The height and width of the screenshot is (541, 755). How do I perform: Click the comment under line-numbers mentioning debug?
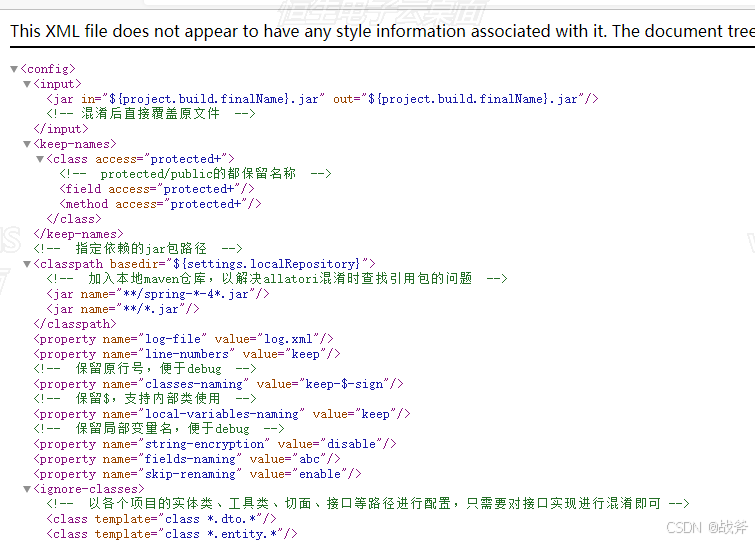pyautogui.click(x=145, y=369)
